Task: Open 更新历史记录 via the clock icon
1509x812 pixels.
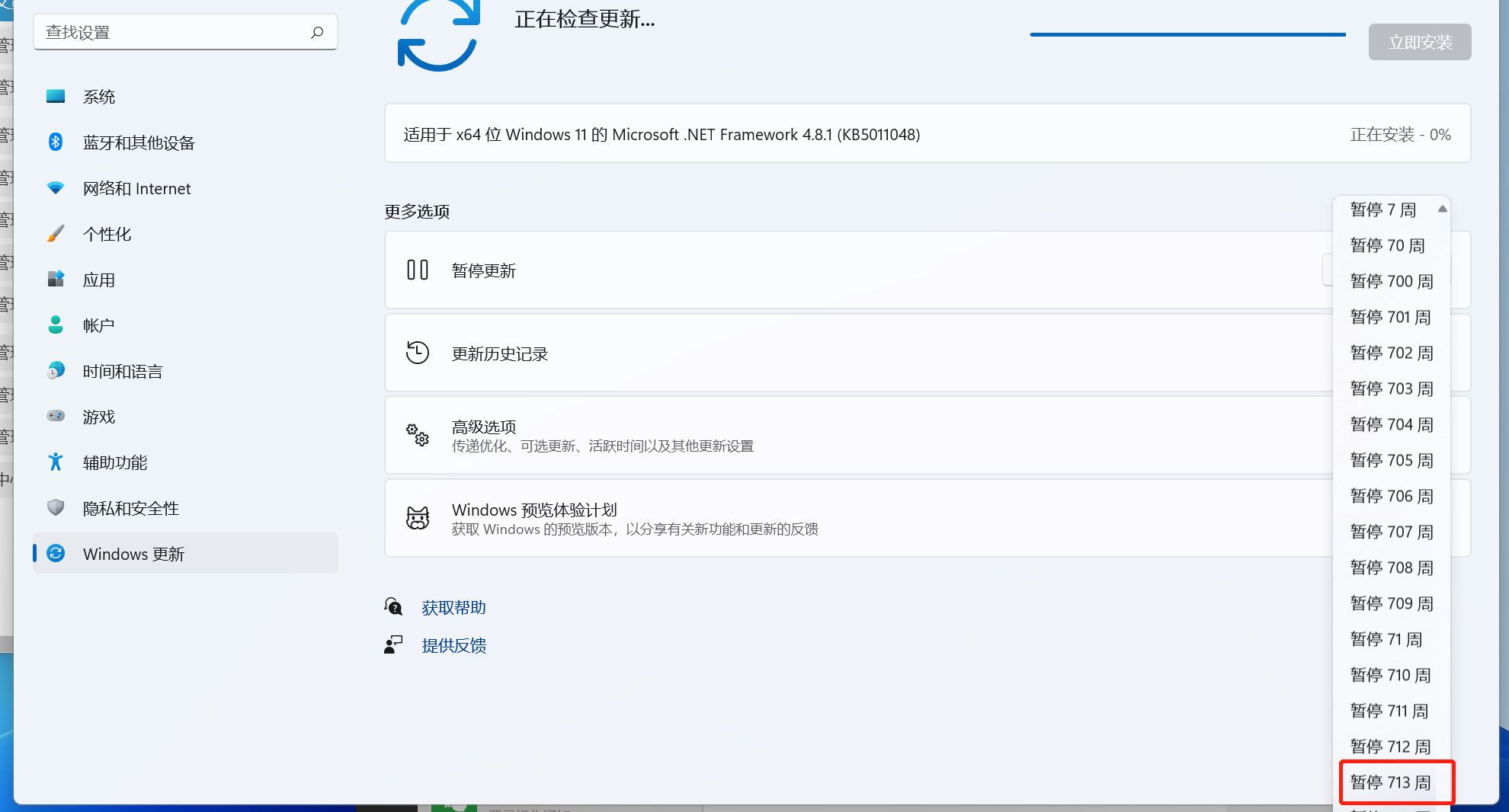Action: [418, 353]
